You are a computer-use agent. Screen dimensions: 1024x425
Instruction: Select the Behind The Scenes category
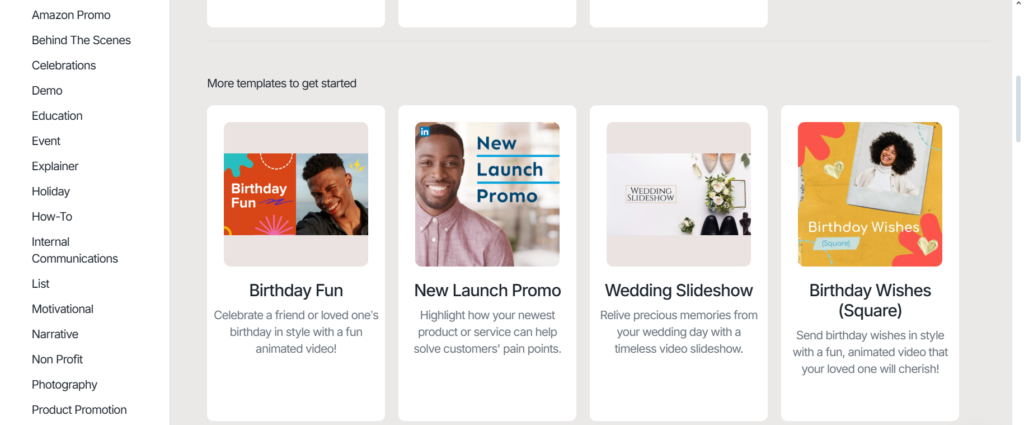(x=81, y=40)
